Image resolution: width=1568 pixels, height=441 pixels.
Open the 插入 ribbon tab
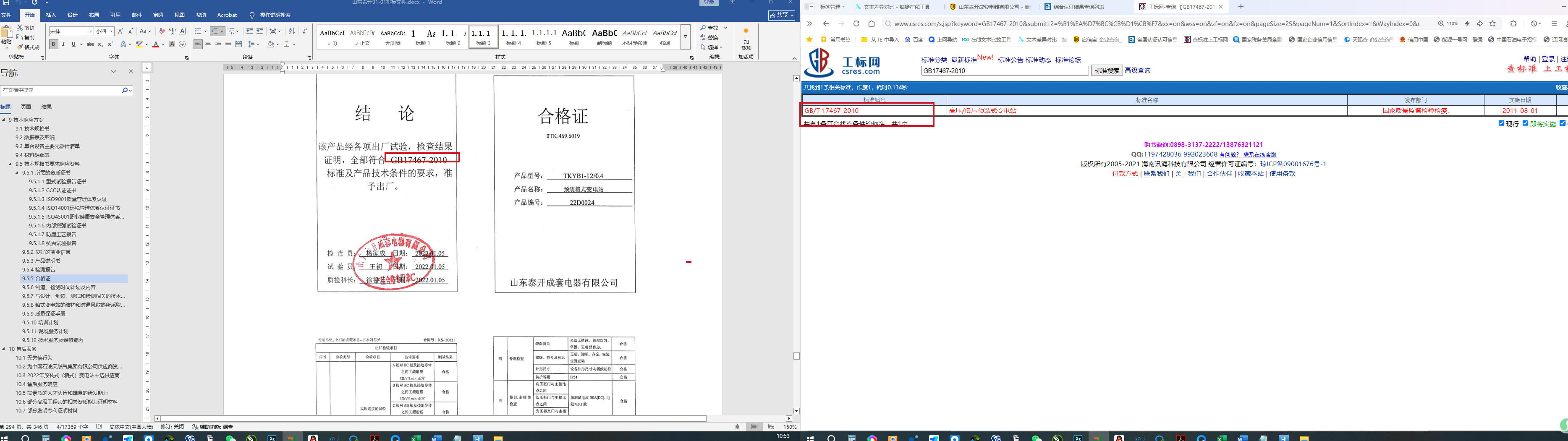click(x=51, y=15)
